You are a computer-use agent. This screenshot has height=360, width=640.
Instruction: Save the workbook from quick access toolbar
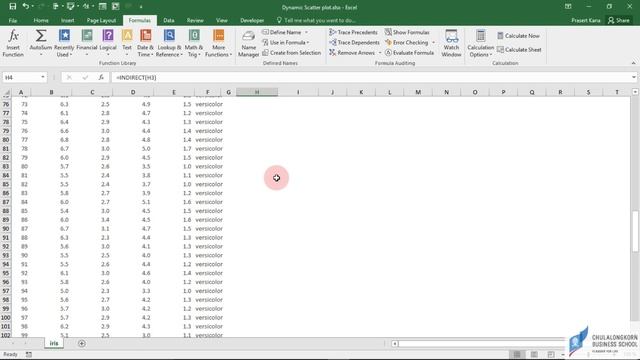(13, 7)
